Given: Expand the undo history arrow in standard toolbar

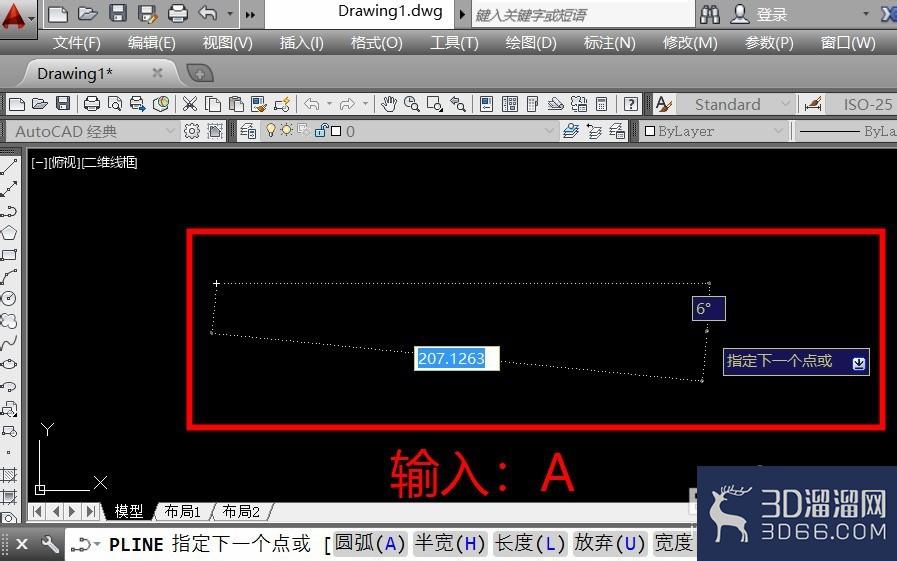Looking at the screenshot, I should (329, 104).
